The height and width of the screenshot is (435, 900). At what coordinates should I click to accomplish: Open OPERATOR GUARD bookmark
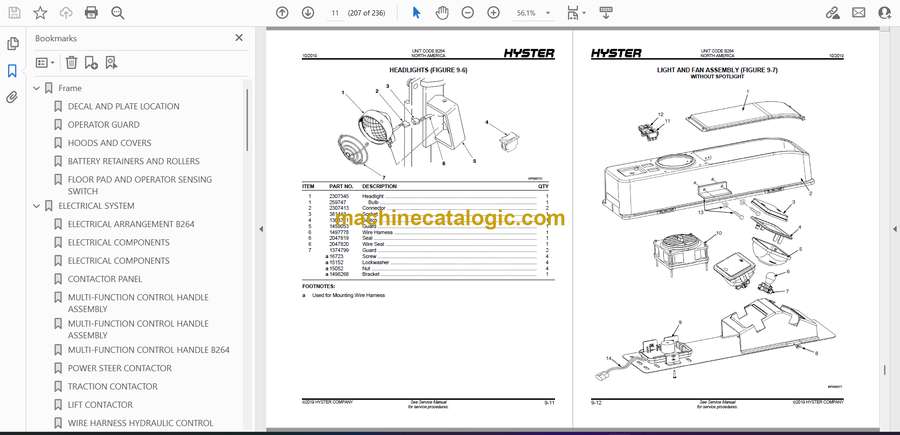[x=103, y=125]
